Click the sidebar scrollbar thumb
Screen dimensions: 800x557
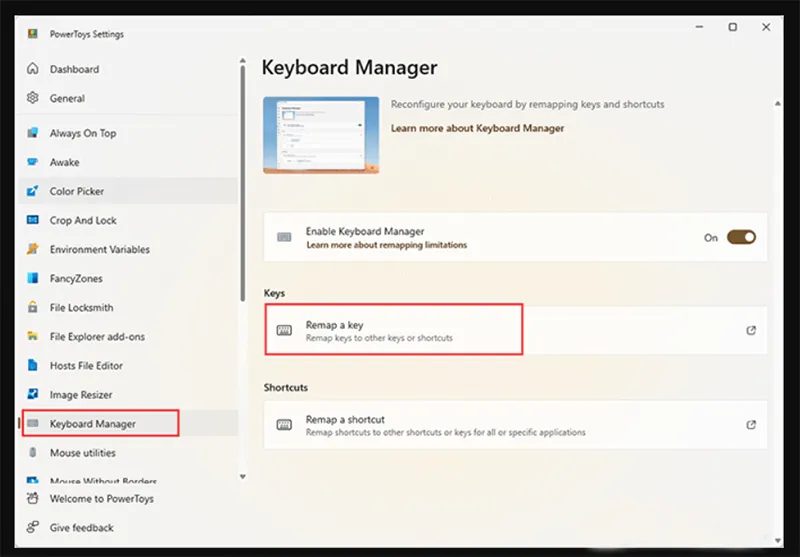click(x=243, y=184)
